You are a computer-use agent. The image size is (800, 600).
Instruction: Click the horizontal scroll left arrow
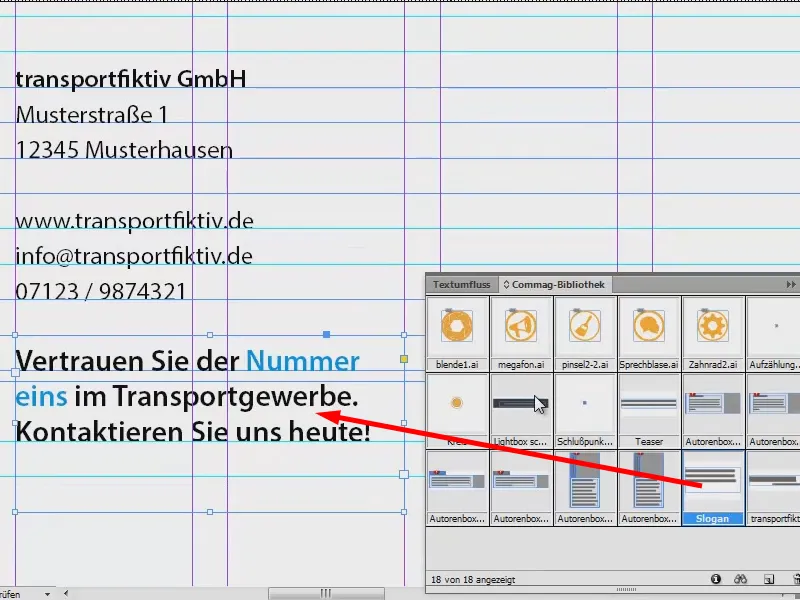pyautogui.click(x=66, y=593)
